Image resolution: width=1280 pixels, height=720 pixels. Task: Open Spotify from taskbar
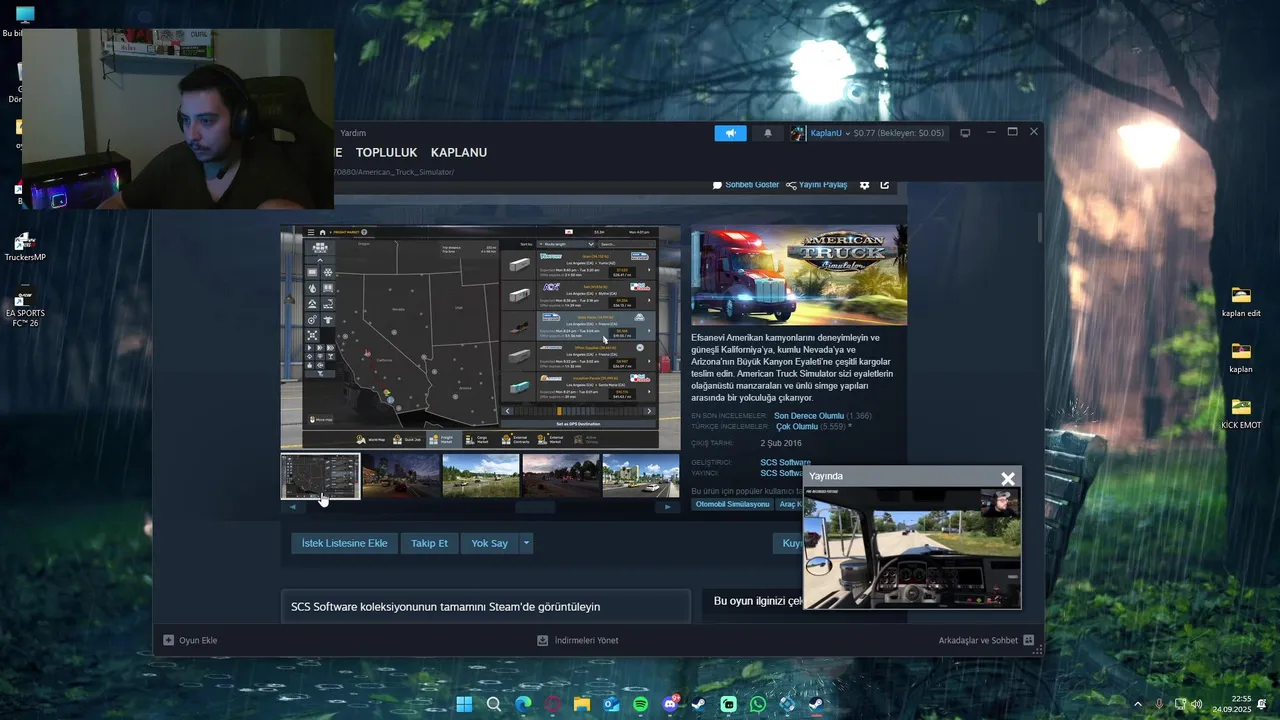[640, 704]
